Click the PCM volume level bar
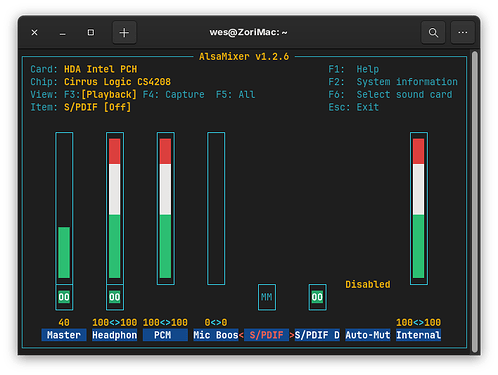 [165, 208]
